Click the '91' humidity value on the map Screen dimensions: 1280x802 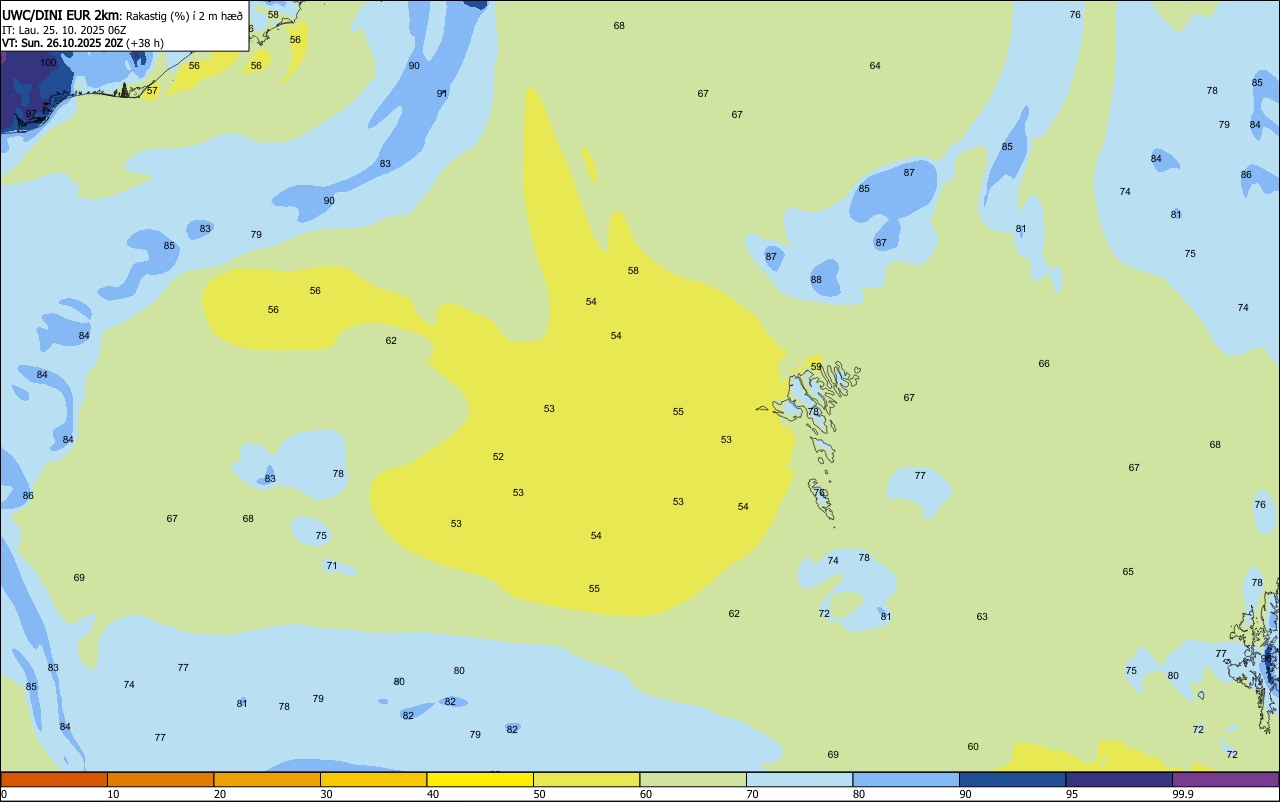click(442, 93)
